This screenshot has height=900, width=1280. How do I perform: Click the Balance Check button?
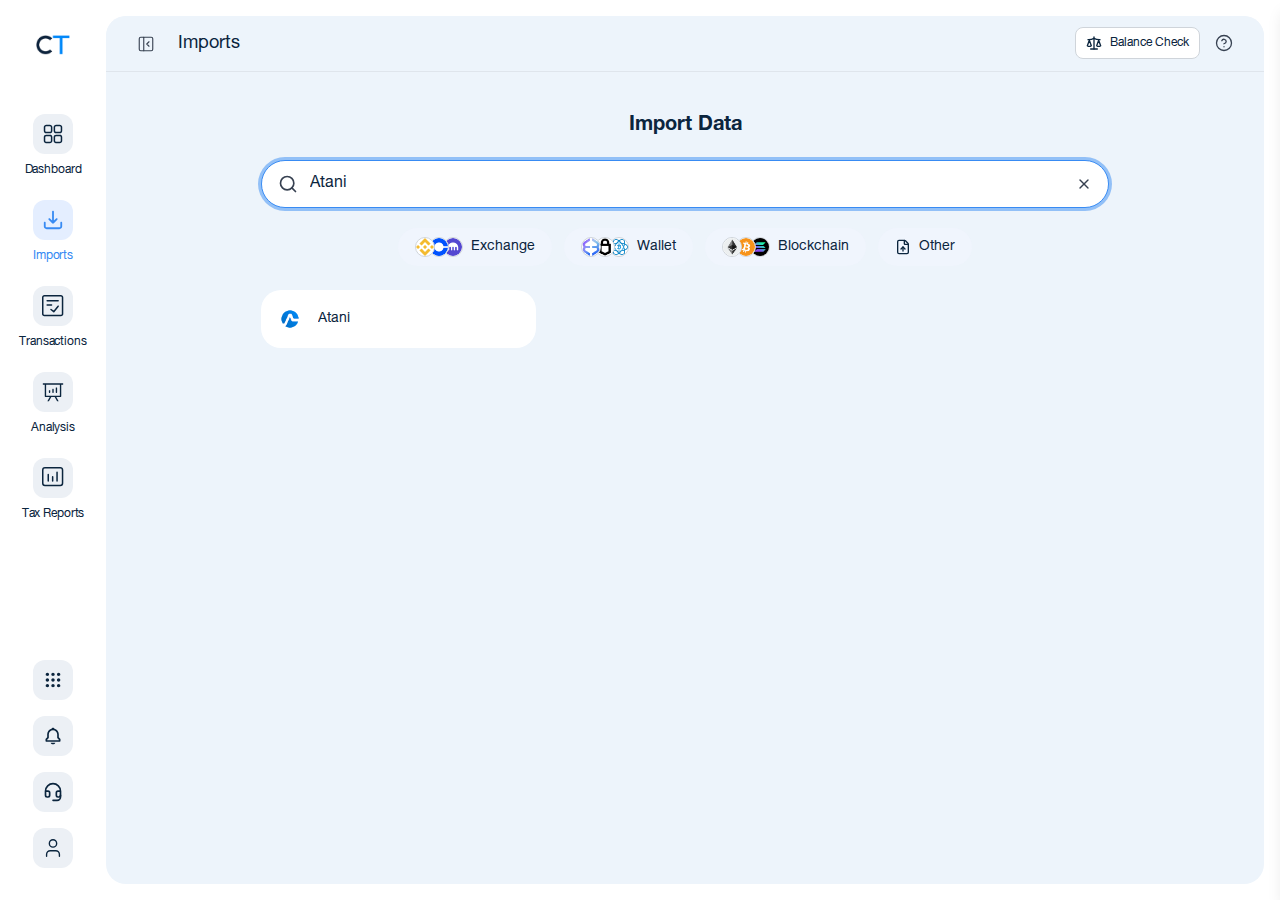tap(1137, 43)
